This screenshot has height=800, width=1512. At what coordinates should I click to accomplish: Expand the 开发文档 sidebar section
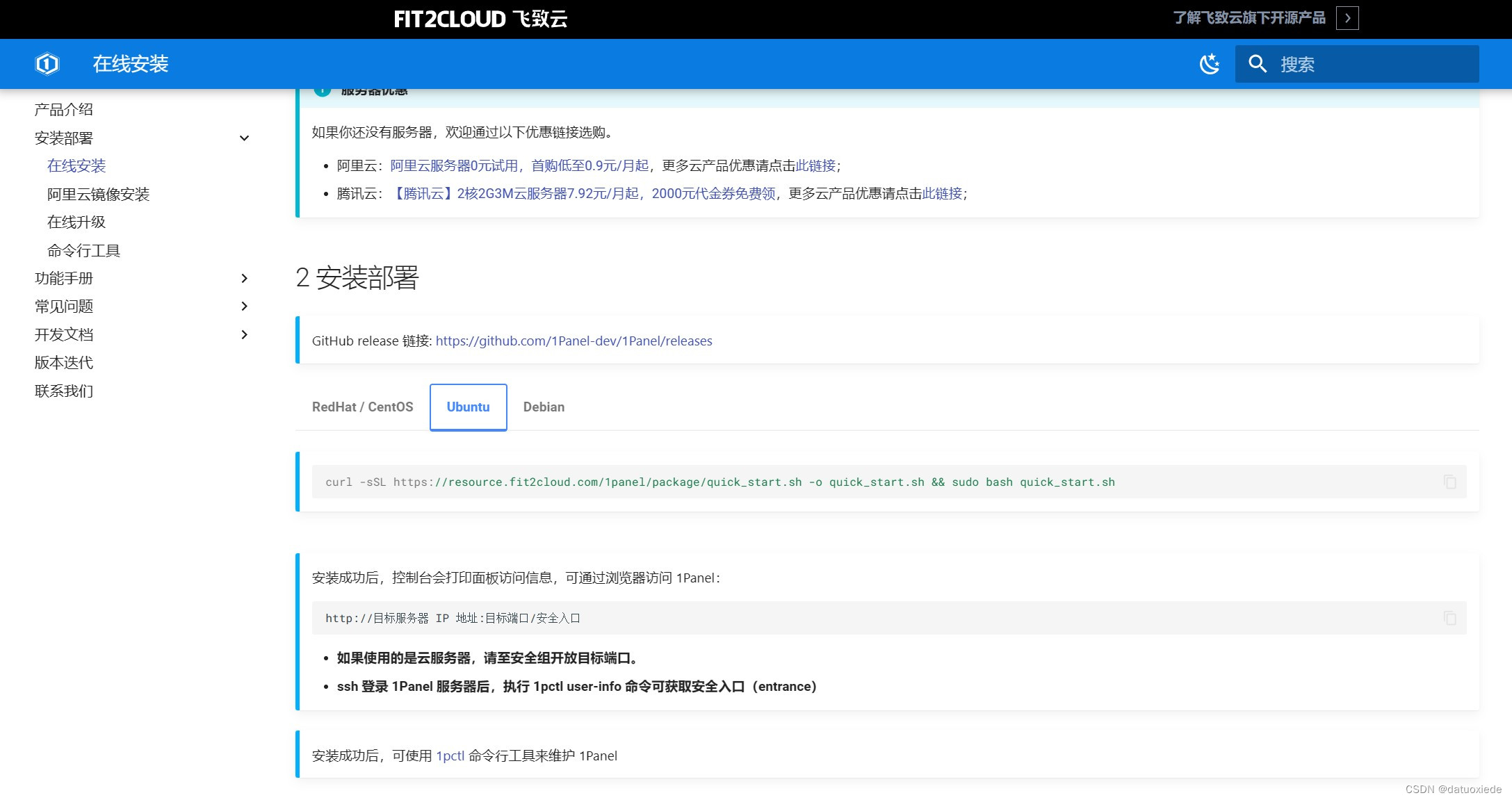tap(244, 335)
